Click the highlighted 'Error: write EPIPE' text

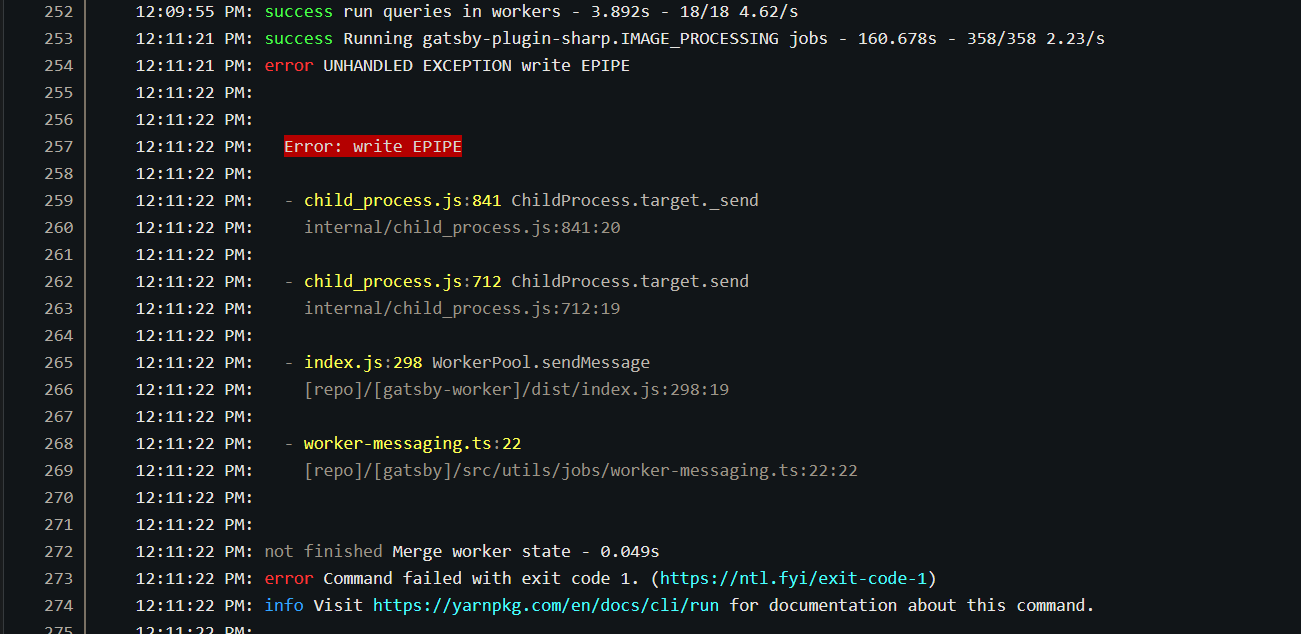point(373,147)
